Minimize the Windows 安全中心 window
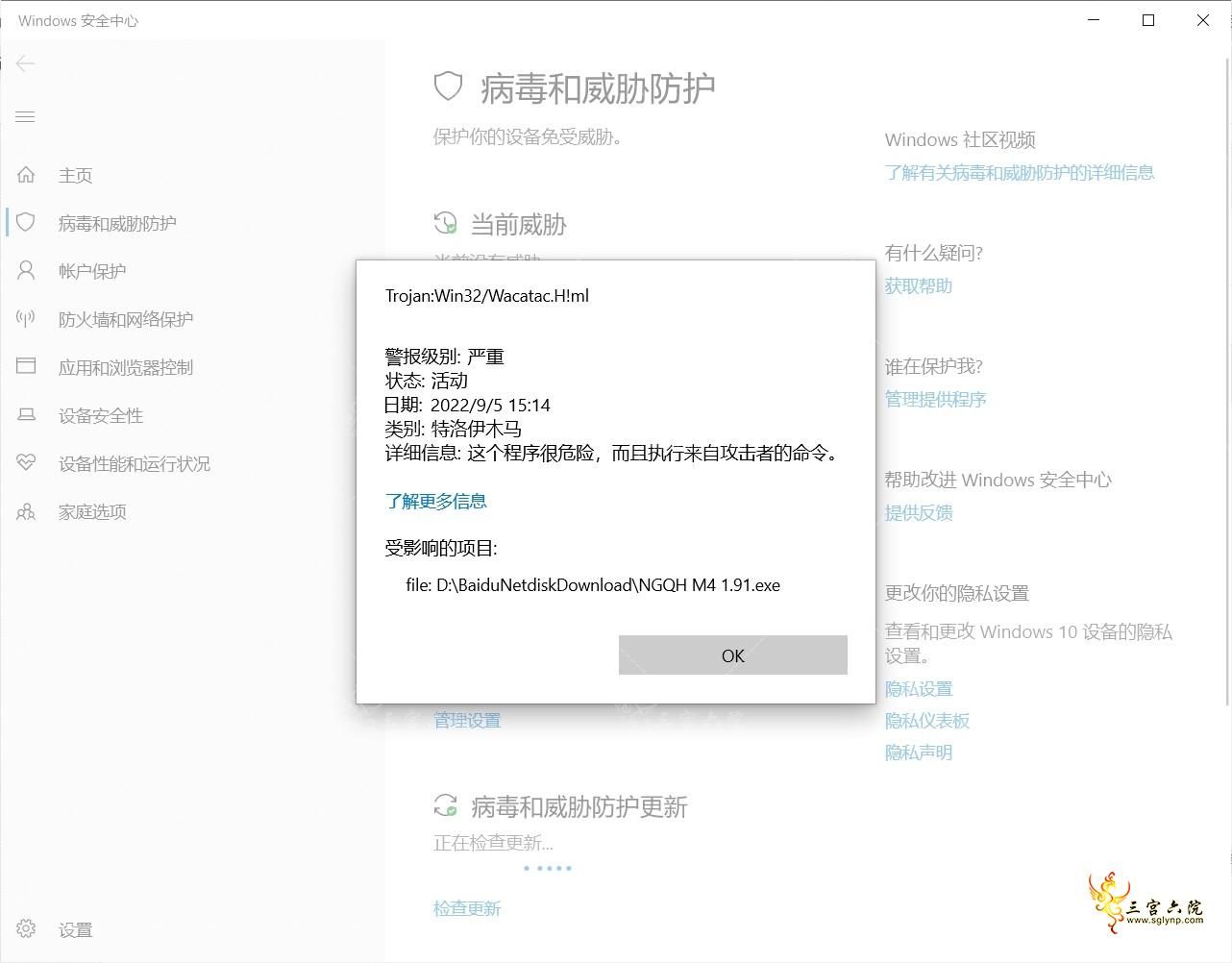 pyautogui.click(x=1093, y=20)
